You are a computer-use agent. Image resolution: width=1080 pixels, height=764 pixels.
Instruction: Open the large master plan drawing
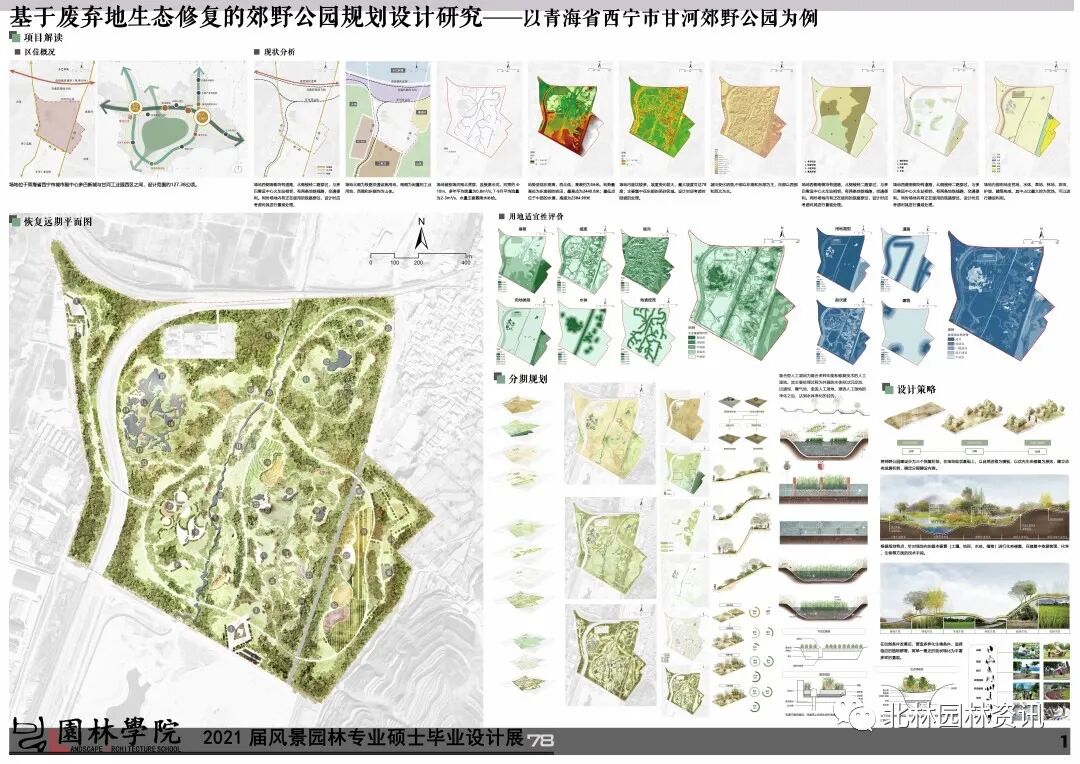point(247,468)
